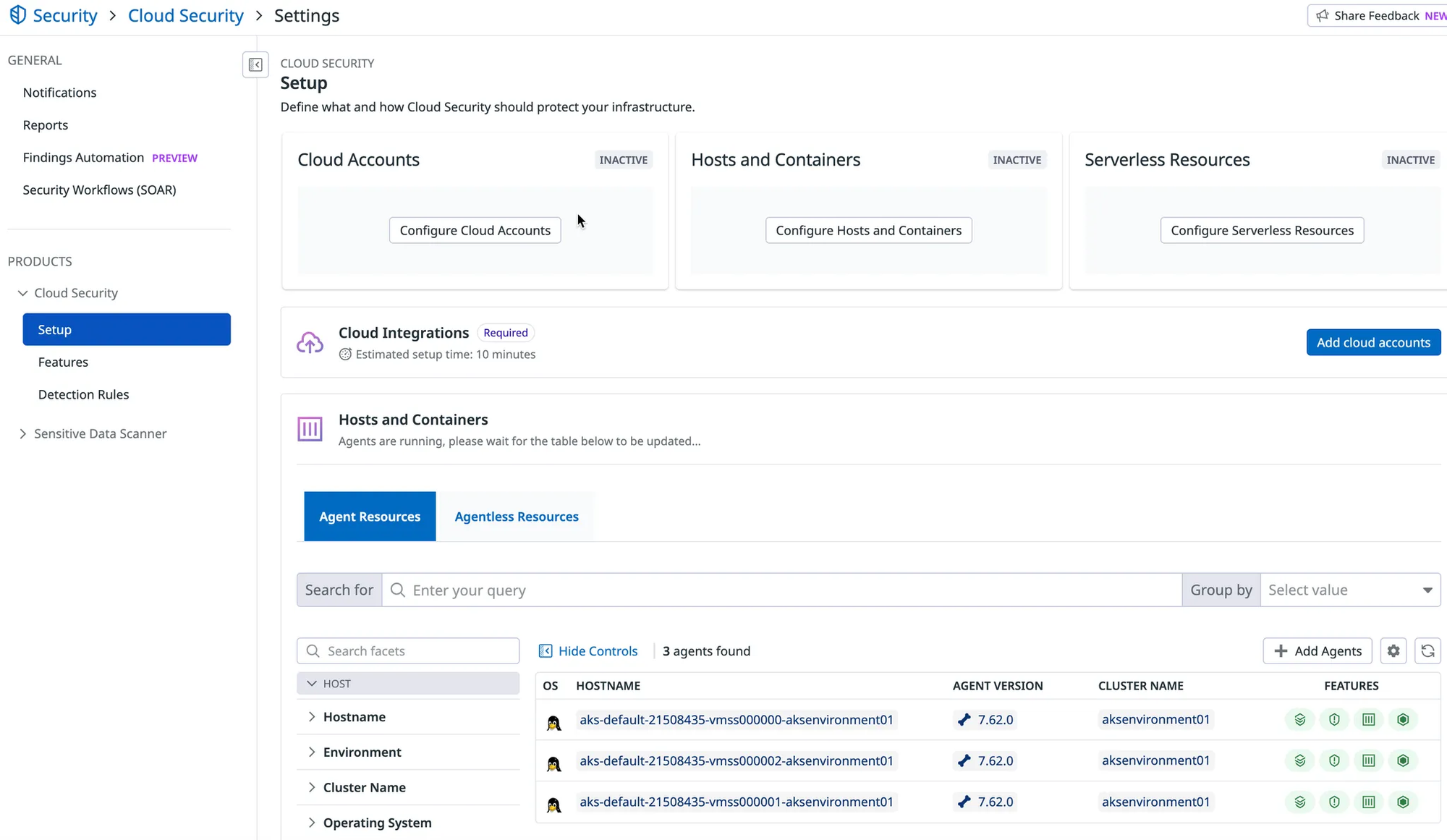The width and height of the screenshot is (1447, 840).
Task: Click the Add Agents button
Action: 1317,651
